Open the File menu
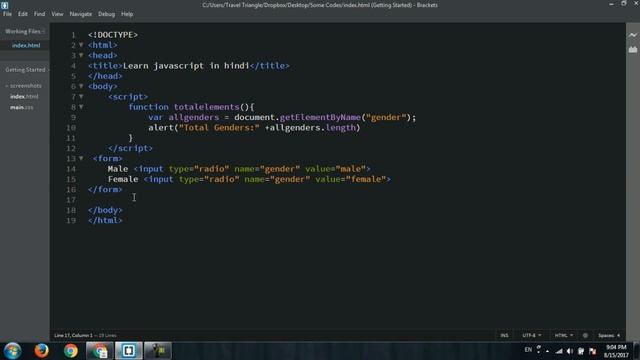640x360 pixels. 7,14
